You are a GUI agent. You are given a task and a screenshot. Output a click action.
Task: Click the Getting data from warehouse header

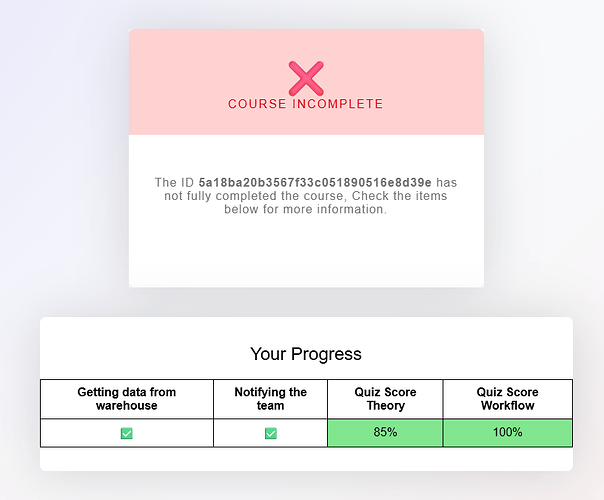pos(127,399)
